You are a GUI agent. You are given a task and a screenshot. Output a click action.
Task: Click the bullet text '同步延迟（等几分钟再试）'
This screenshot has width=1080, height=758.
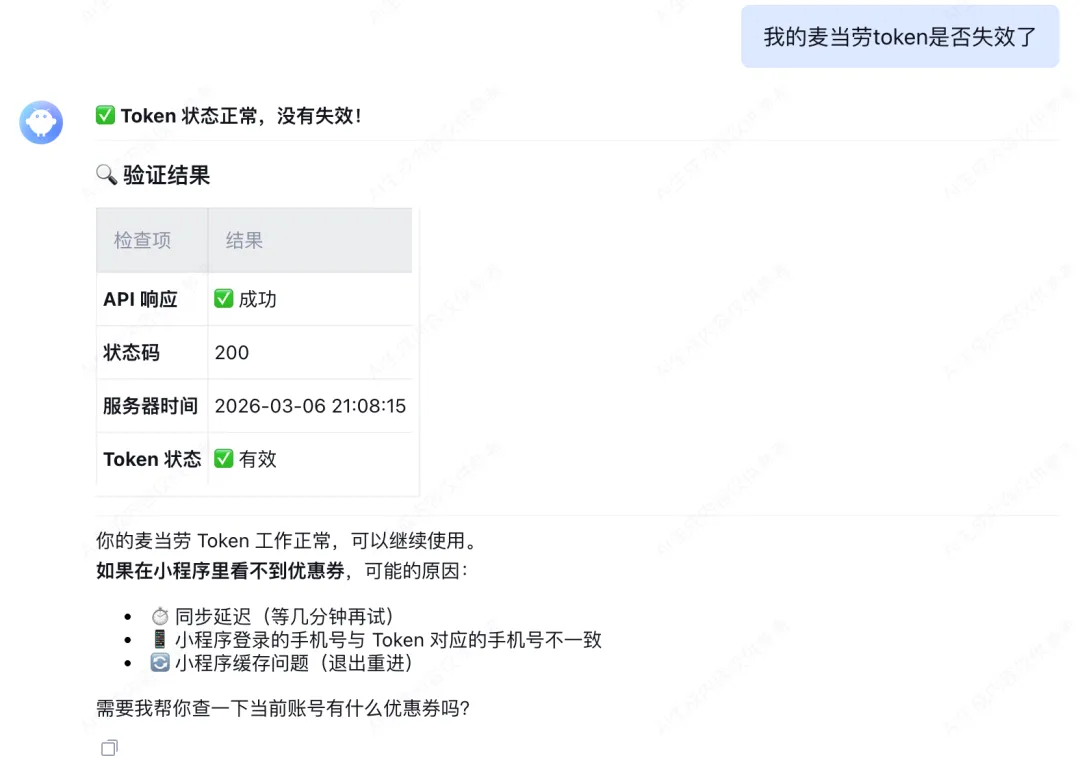284,616
